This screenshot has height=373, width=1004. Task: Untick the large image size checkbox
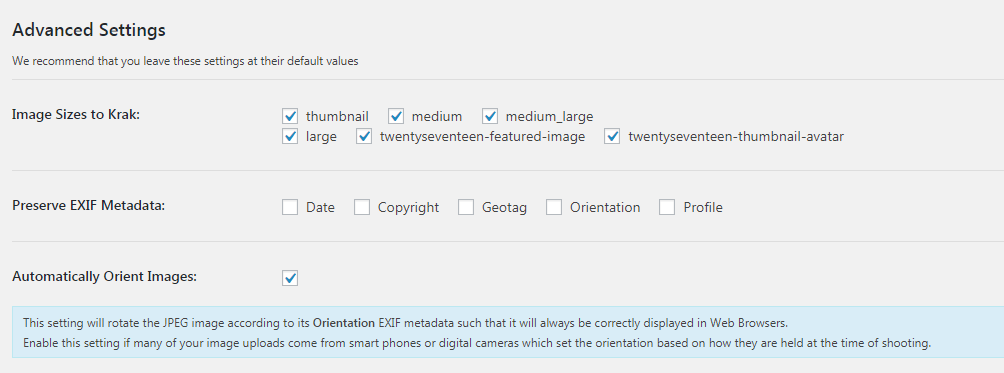[290, 136]
